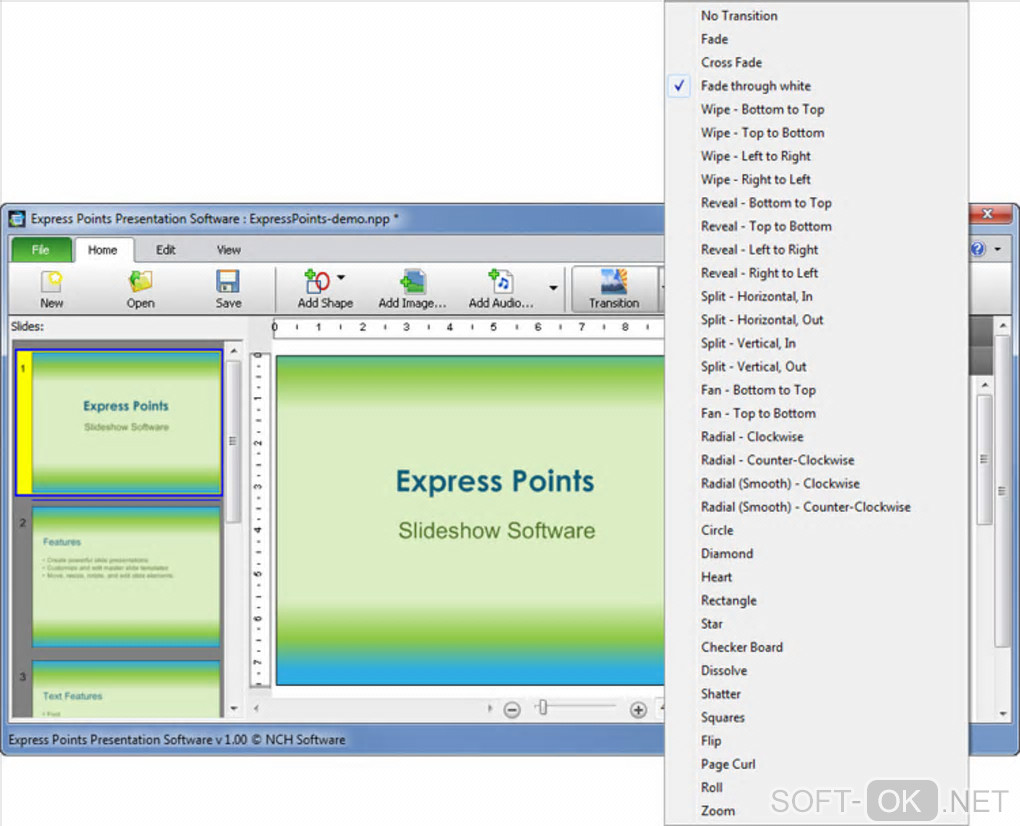Viewport: 1020px width, 826px height.
Task: Select the Flip transition
Action: tap(816, 741)
